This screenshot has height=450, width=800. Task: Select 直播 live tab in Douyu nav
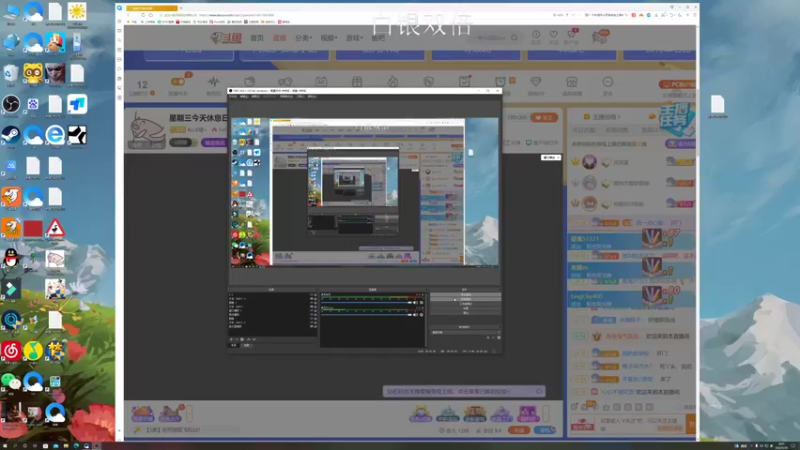(279, 38)
